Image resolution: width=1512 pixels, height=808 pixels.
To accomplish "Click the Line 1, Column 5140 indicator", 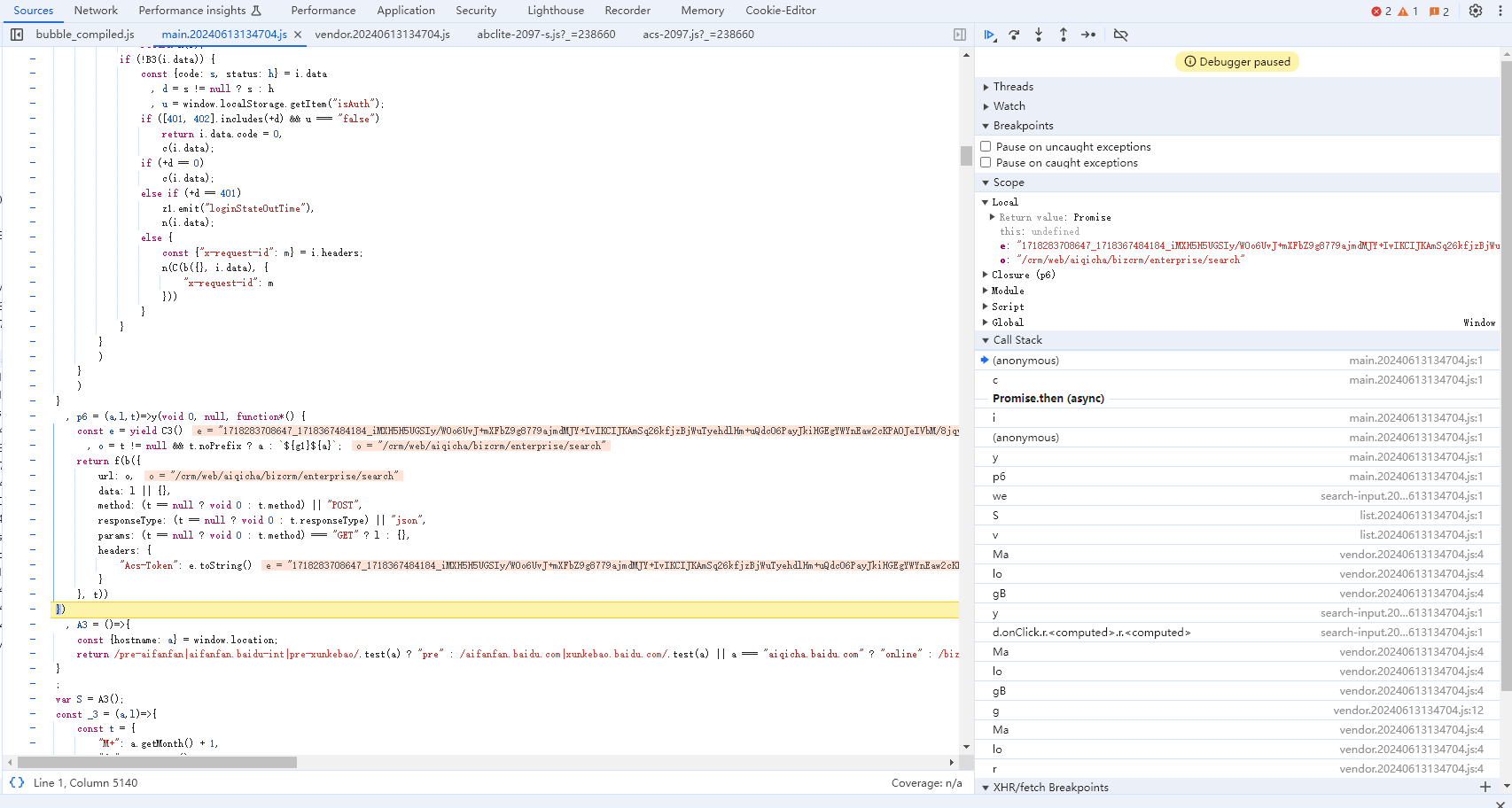I will tap(86, 782).
